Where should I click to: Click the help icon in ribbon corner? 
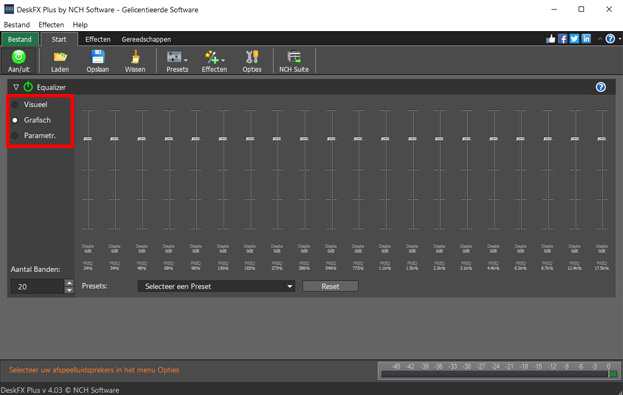[610, 39]
